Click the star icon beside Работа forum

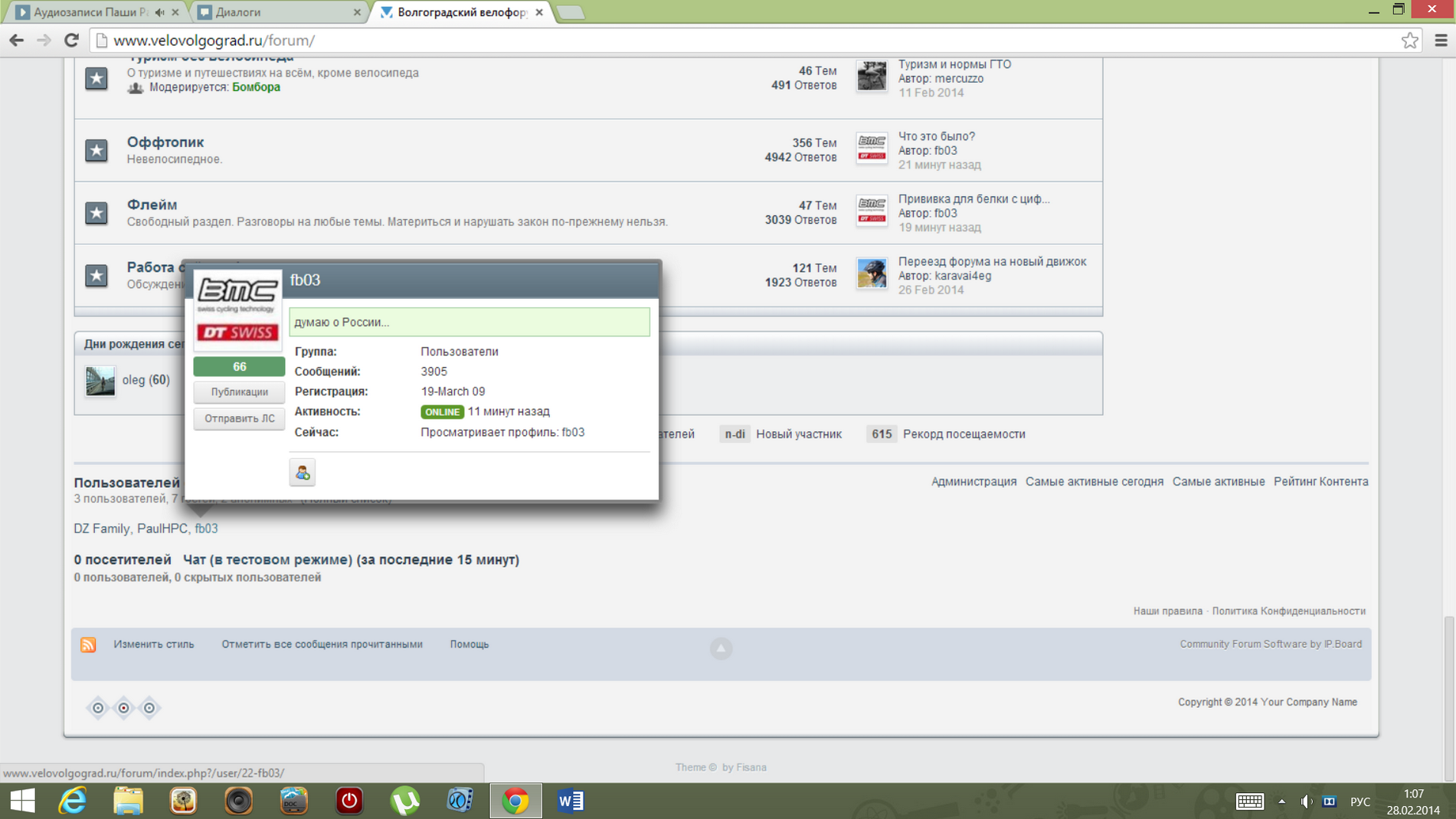coord(97,276)
